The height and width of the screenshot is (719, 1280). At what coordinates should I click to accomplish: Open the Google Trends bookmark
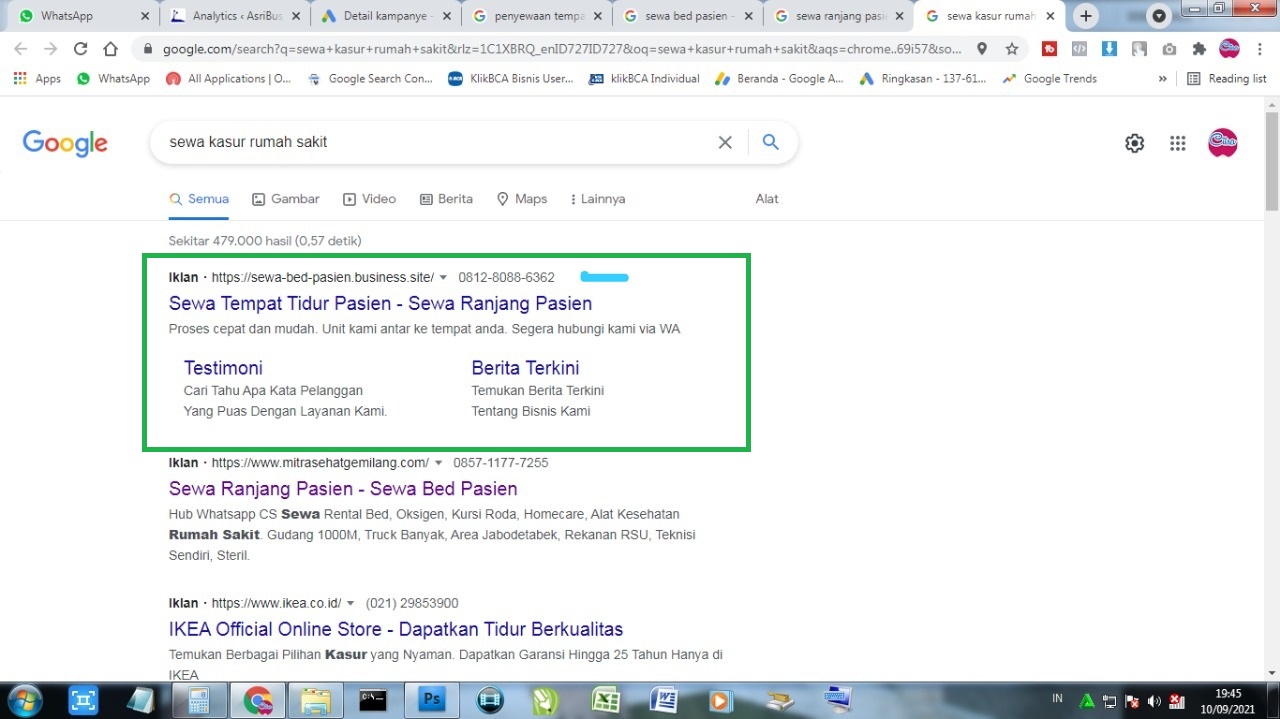[1049, 78]
